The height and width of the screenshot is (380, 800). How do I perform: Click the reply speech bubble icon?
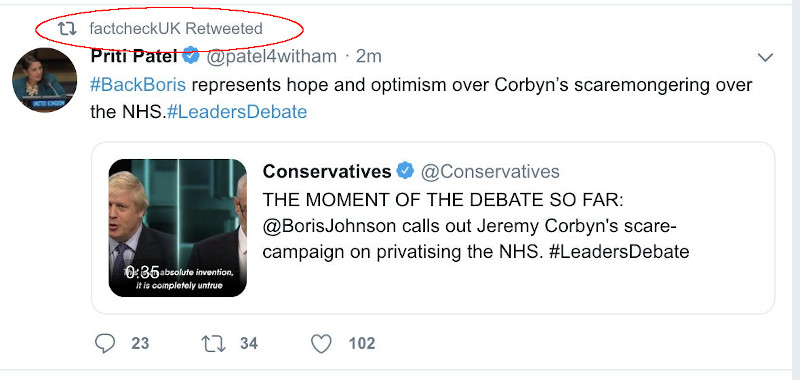[x=105, y=343]
